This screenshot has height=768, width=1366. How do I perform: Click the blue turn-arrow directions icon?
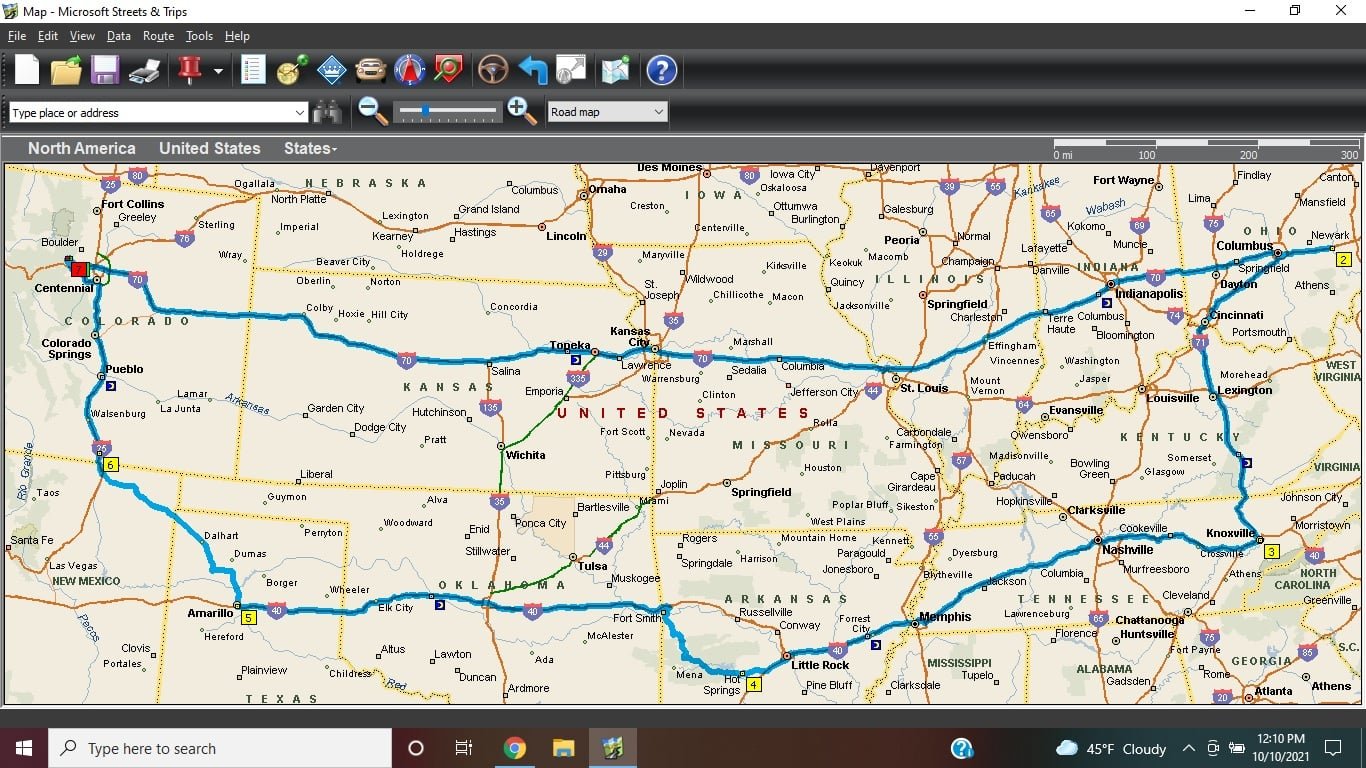click(x=532, y=70)
